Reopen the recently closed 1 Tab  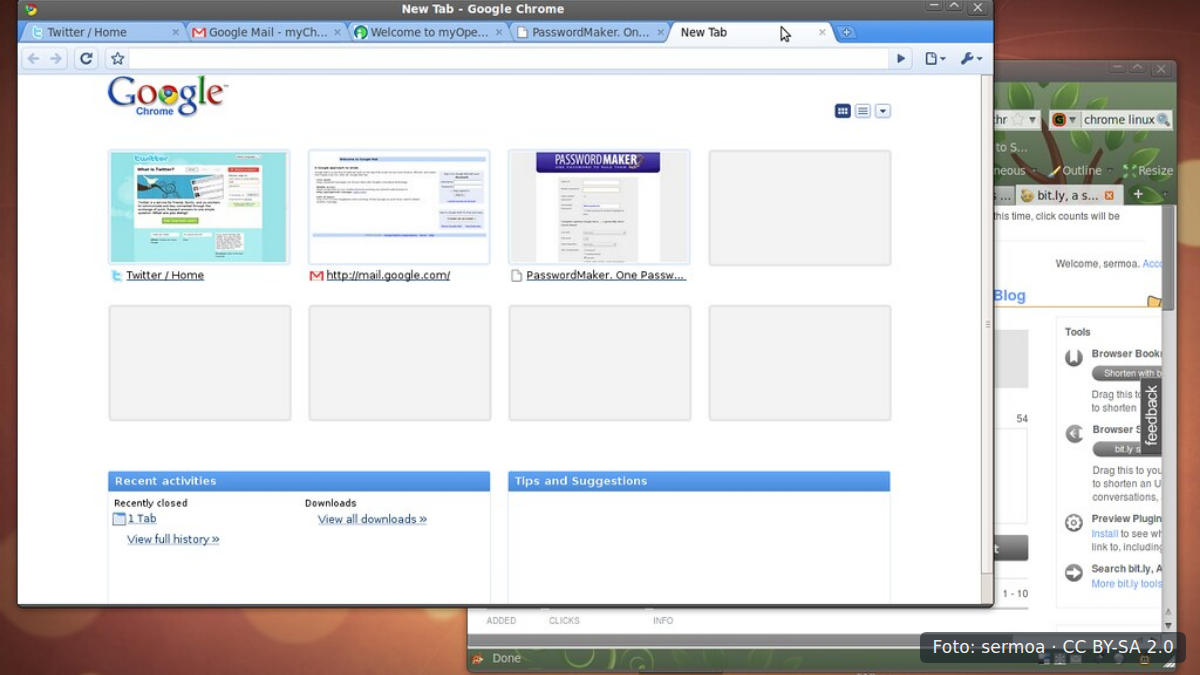[x=142, y=519]
